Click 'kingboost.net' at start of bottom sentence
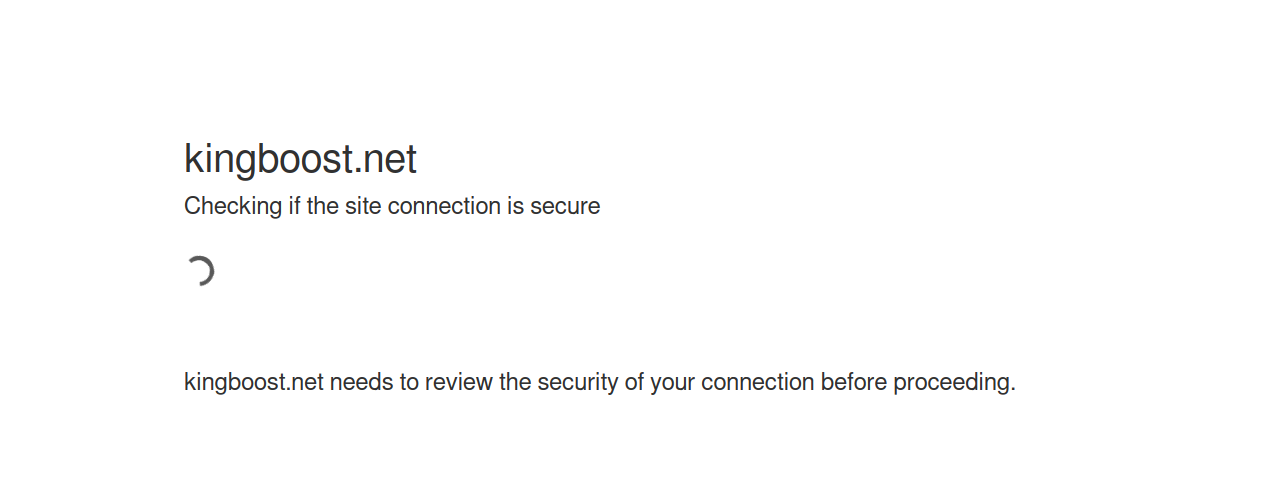Viewport: 1280px width, 480px height. (254, 383)
